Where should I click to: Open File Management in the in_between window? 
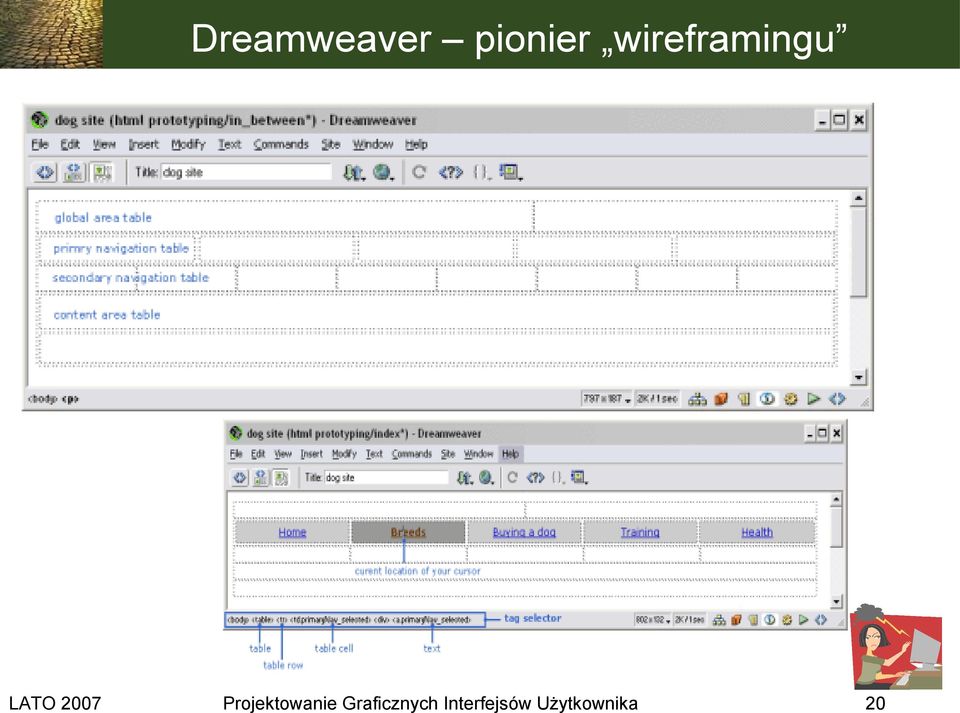click(x=353, y=173)
